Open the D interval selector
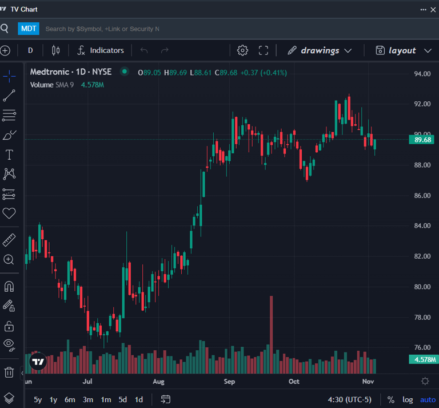The width and height of the screenshot is (439, 408). pyautogui.click(x=30, y=50)
